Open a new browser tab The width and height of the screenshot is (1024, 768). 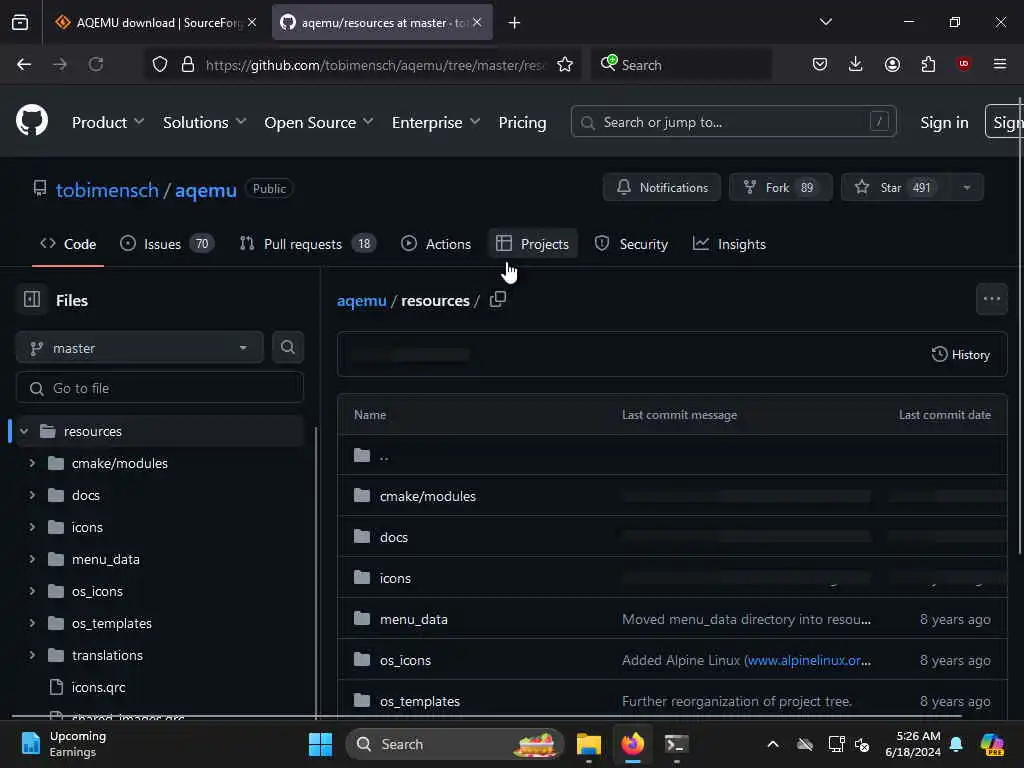(515, 22)
